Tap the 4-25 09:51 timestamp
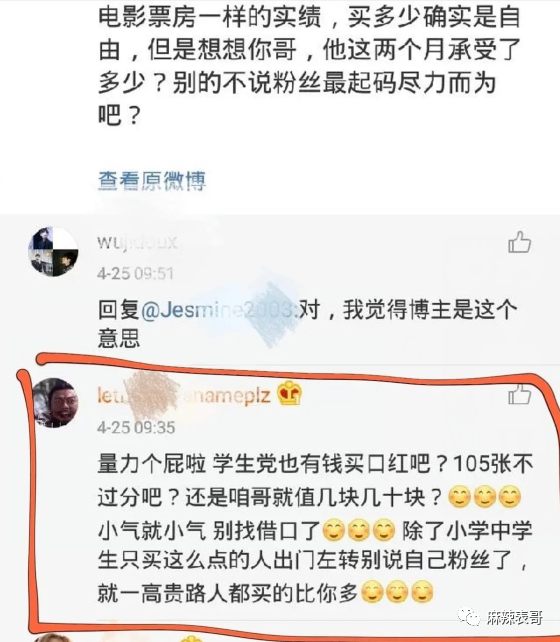 click(136, 274)
